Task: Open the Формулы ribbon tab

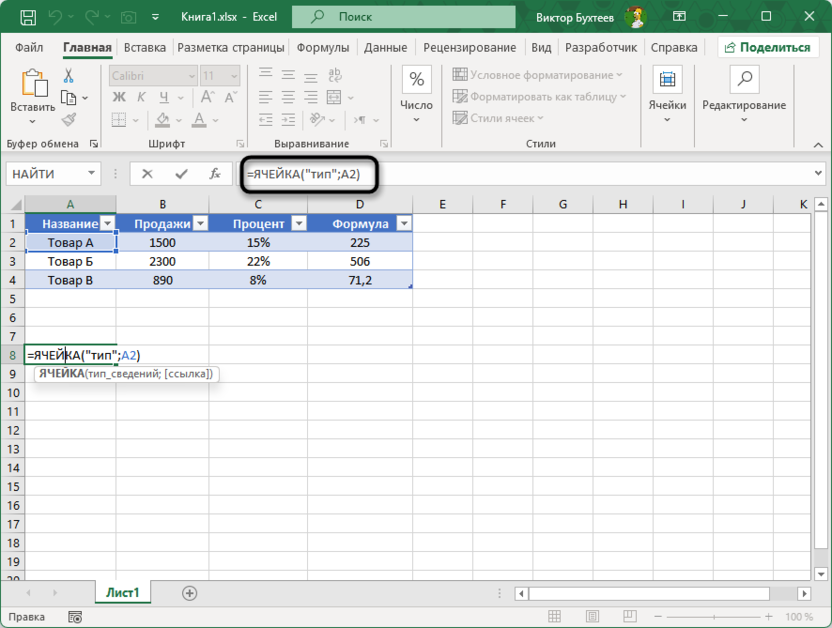Action: coord(323,47)
